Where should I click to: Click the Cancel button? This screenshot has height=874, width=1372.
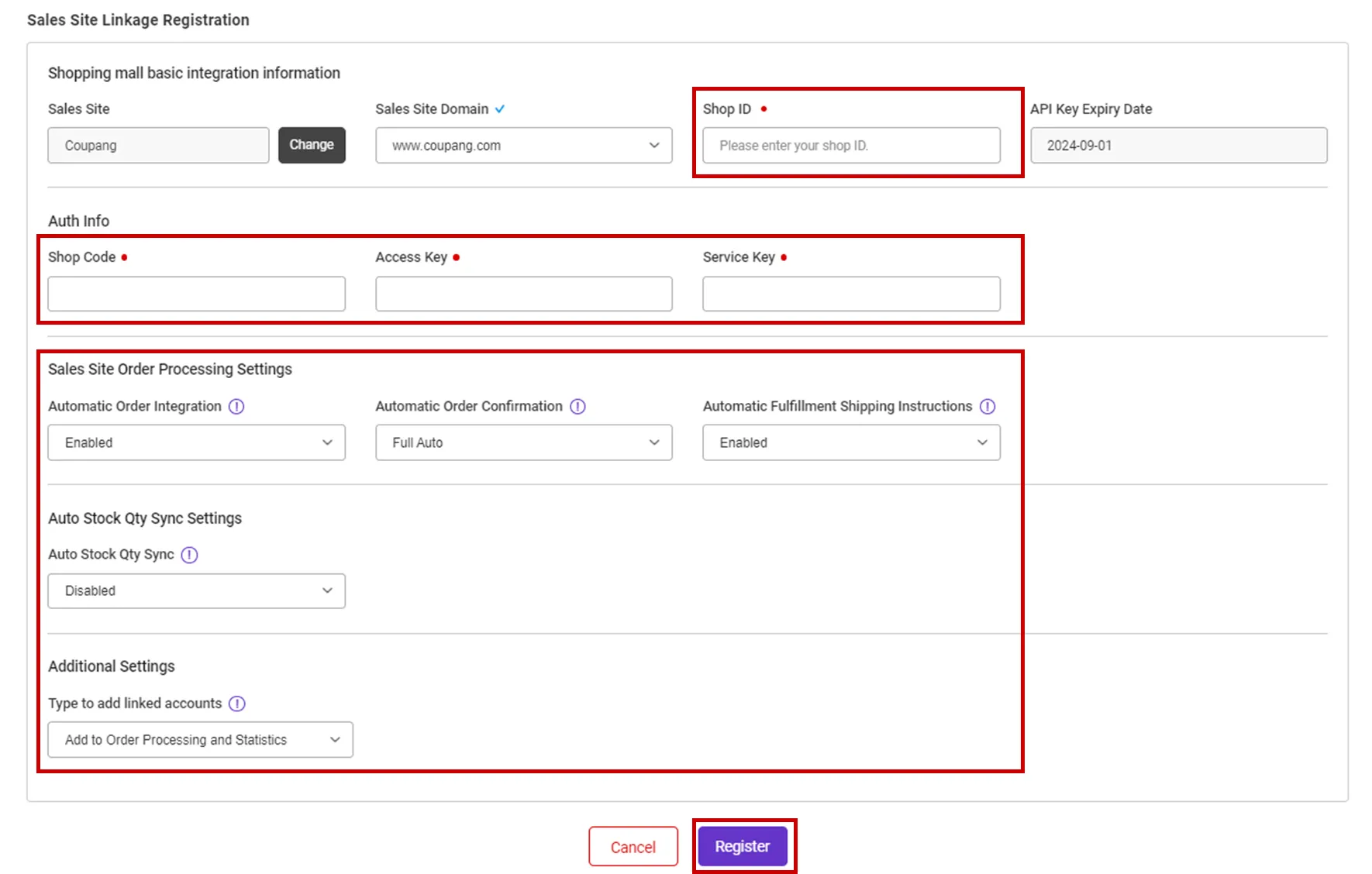633,847
